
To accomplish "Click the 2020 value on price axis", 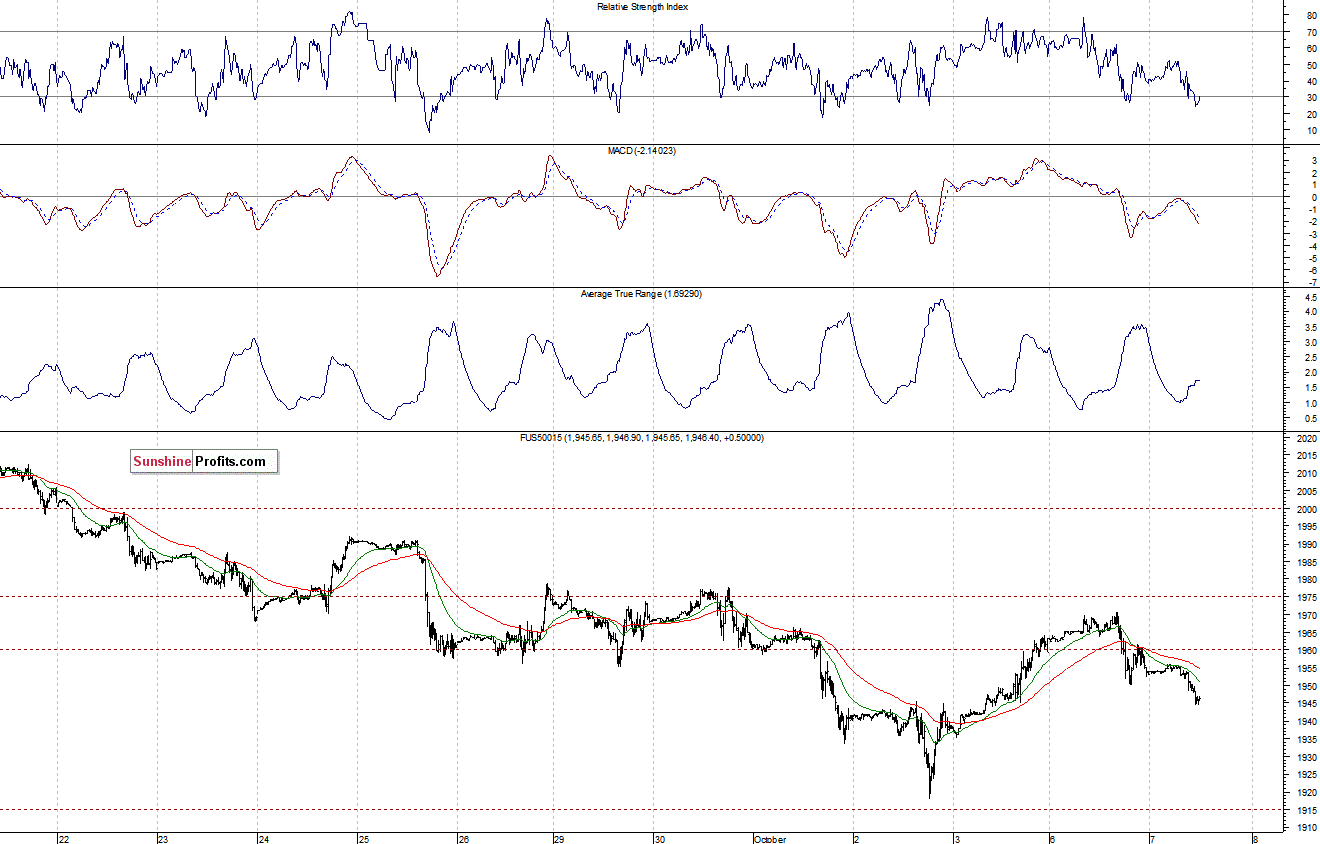I will (x=1305, y=439).
